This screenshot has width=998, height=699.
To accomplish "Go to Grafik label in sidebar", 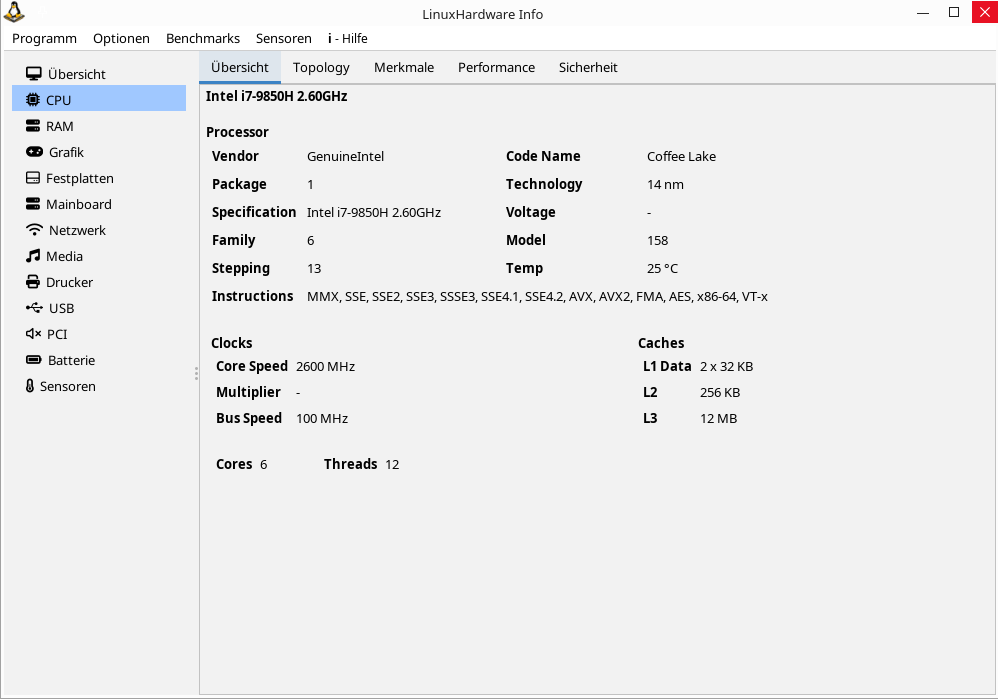I will [67, 152].
